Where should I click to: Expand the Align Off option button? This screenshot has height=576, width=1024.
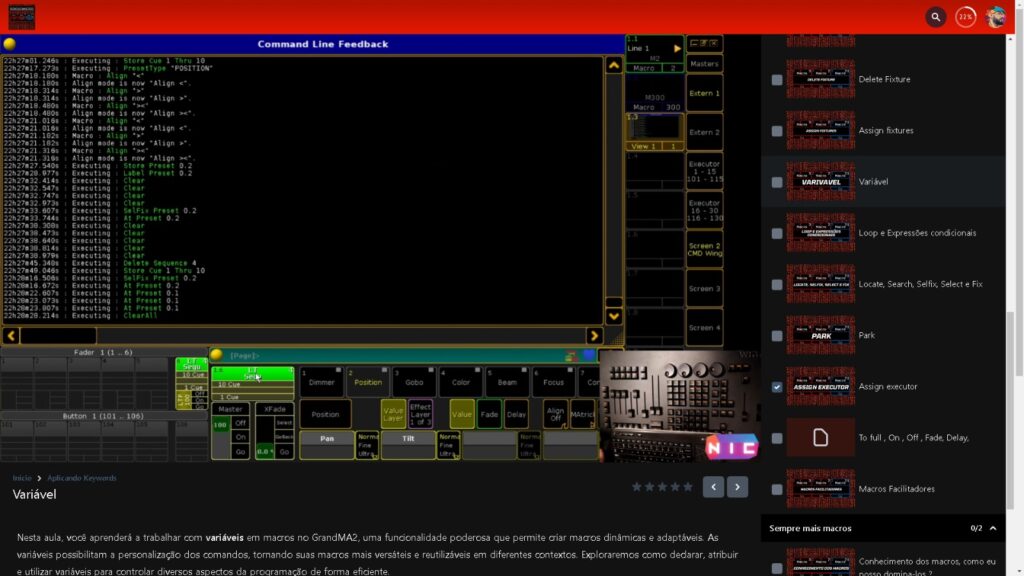pos(555,413)
